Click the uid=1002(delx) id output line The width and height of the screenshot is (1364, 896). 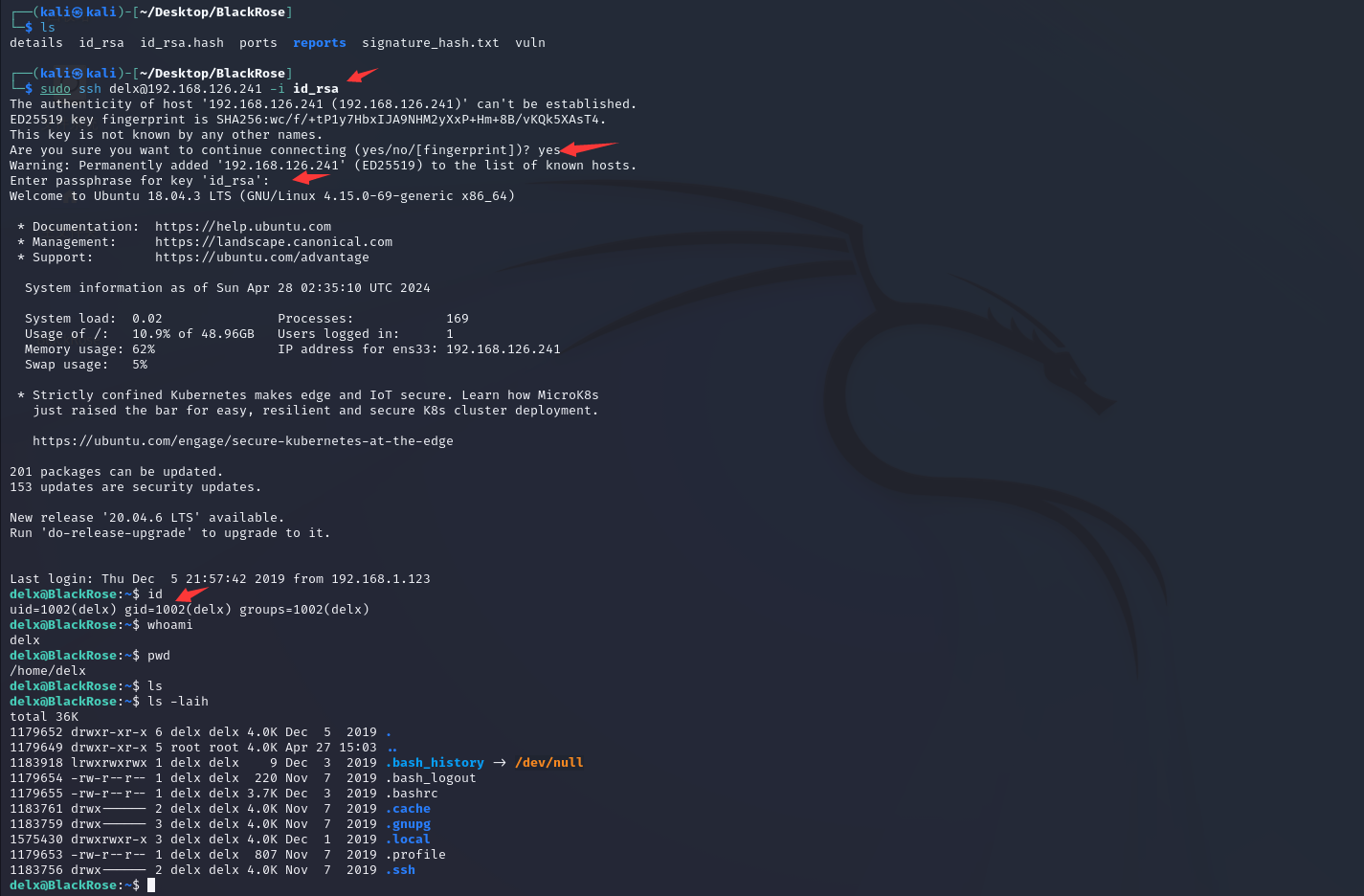tap(190, 610)
